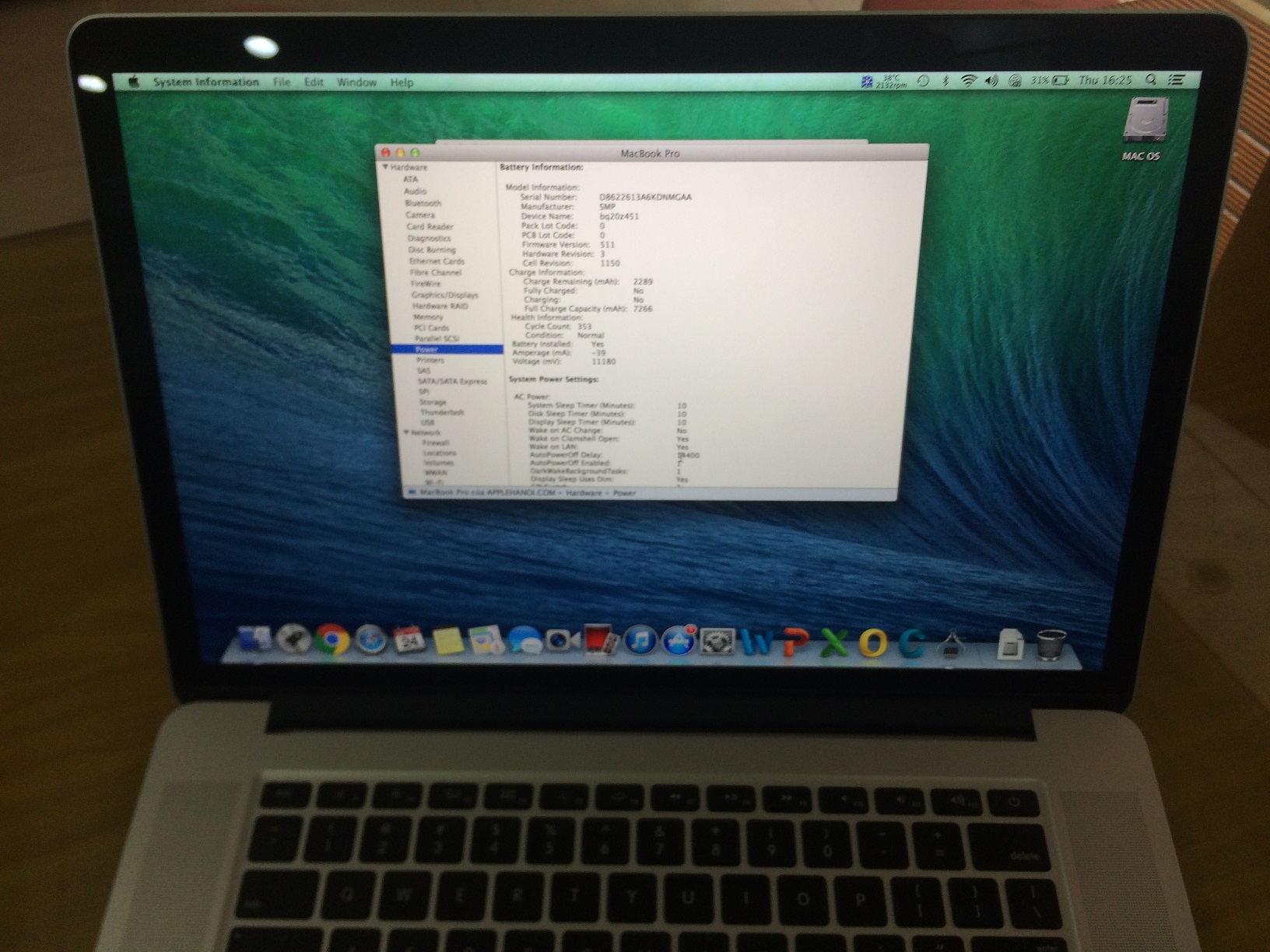Click the Hardware segment in path bar
1270x952 pixels.
click(x=584, y=493)
